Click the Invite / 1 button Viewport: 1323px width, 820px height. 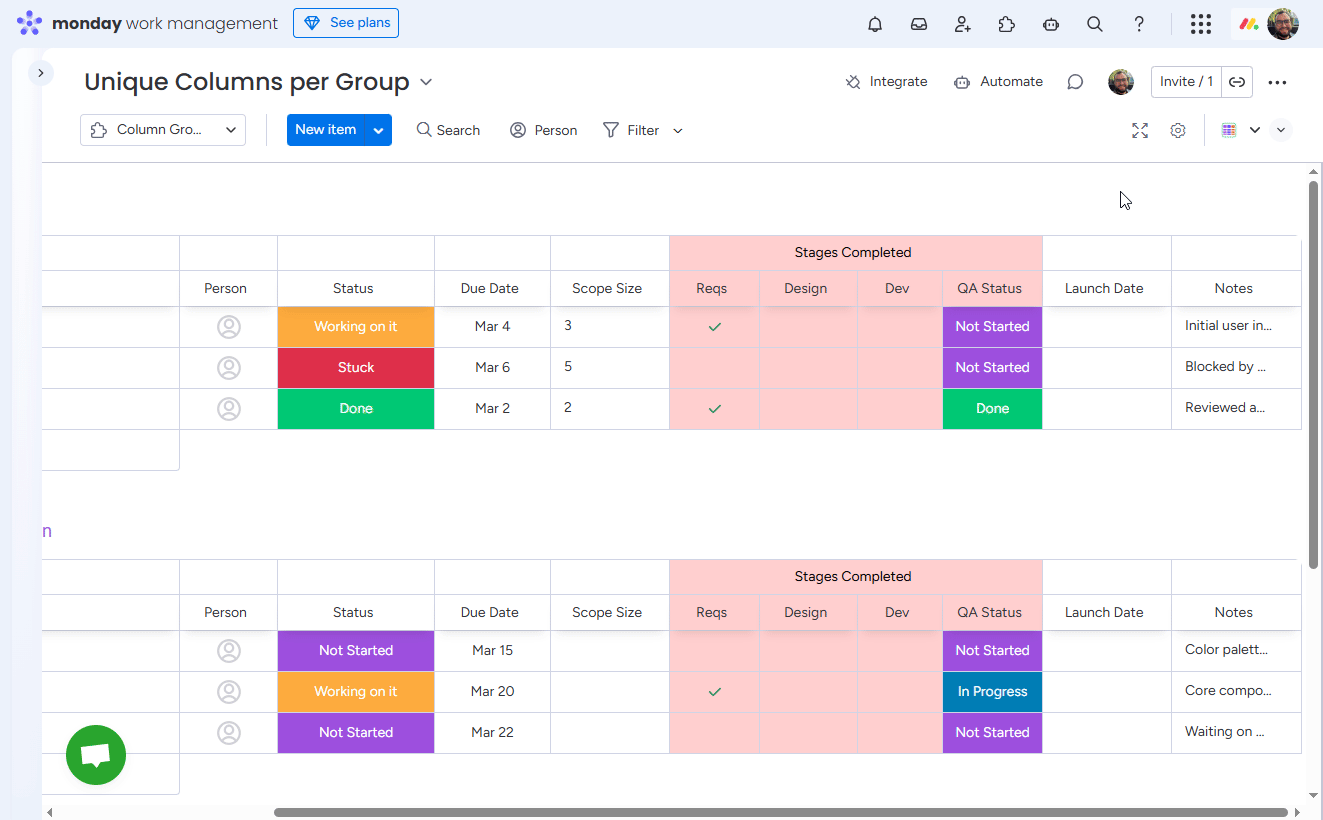click(1186, 81)
